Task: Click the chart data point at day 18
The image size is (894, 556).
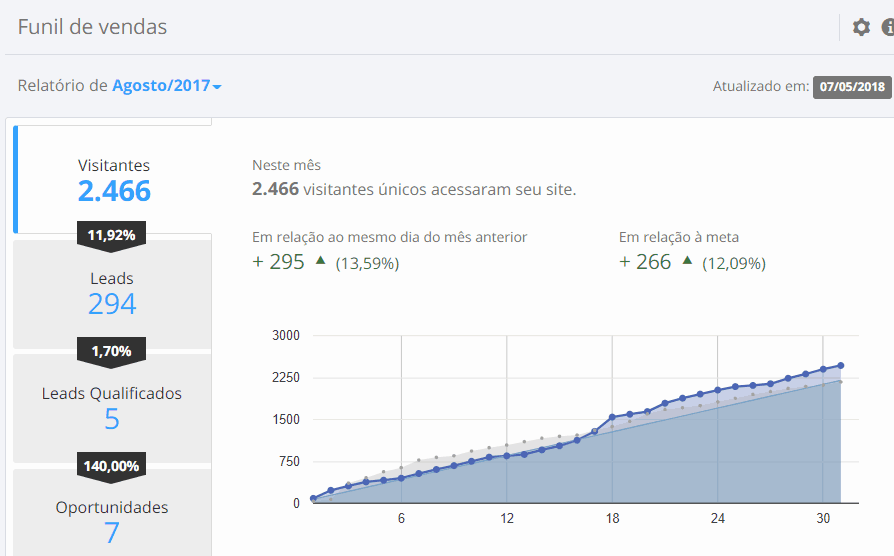Action: tap(612, 417)
